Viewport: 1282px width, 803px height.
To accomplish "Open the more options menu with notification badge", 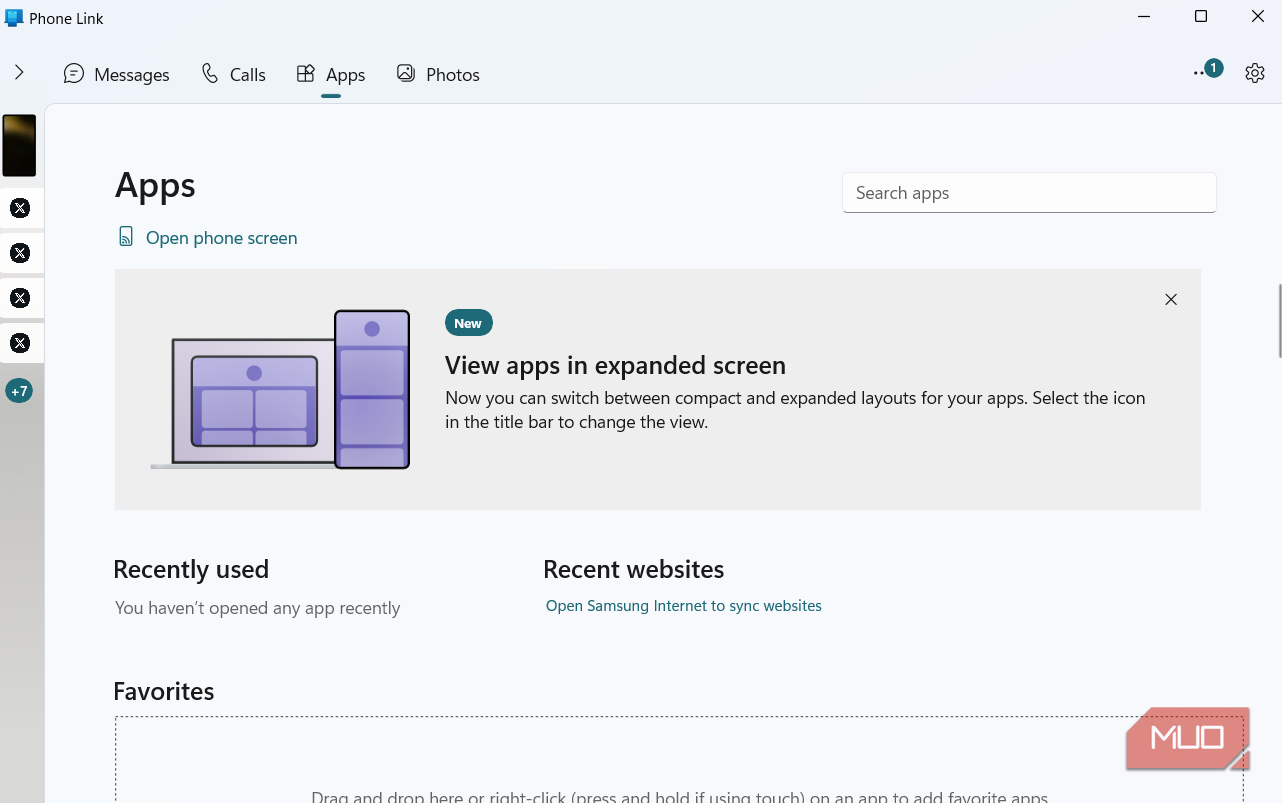I will (1207, 71).
